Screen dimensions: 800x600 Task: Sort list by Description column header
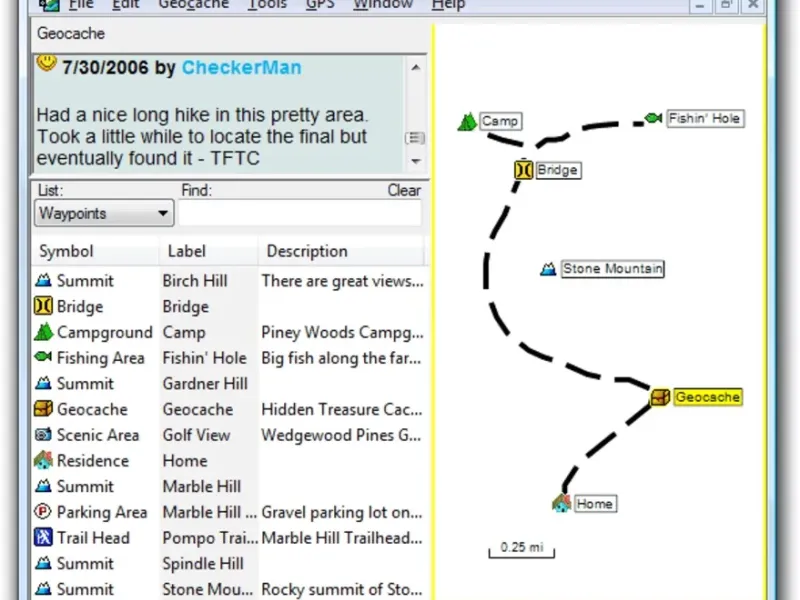(341, 251)
